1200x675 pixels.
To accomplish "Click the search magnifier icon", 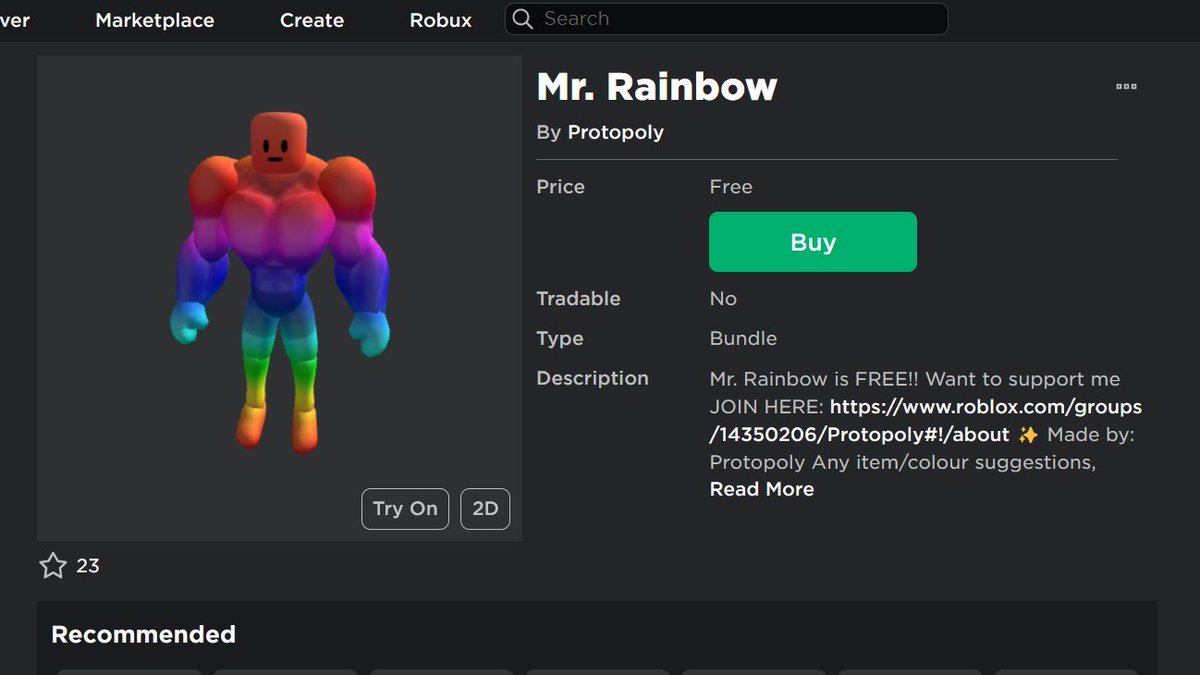I will pos(522,19).
